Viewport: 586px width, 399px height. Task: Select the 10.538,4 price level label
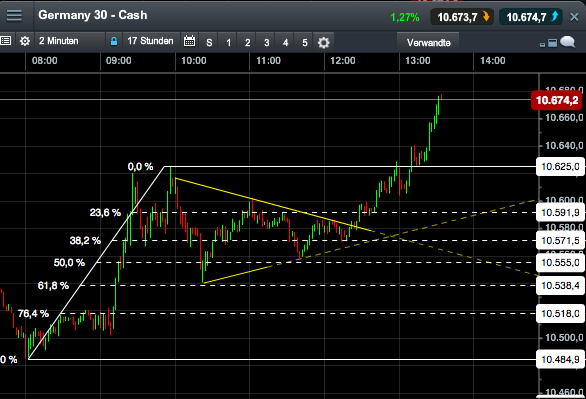[x=560, y=285]
